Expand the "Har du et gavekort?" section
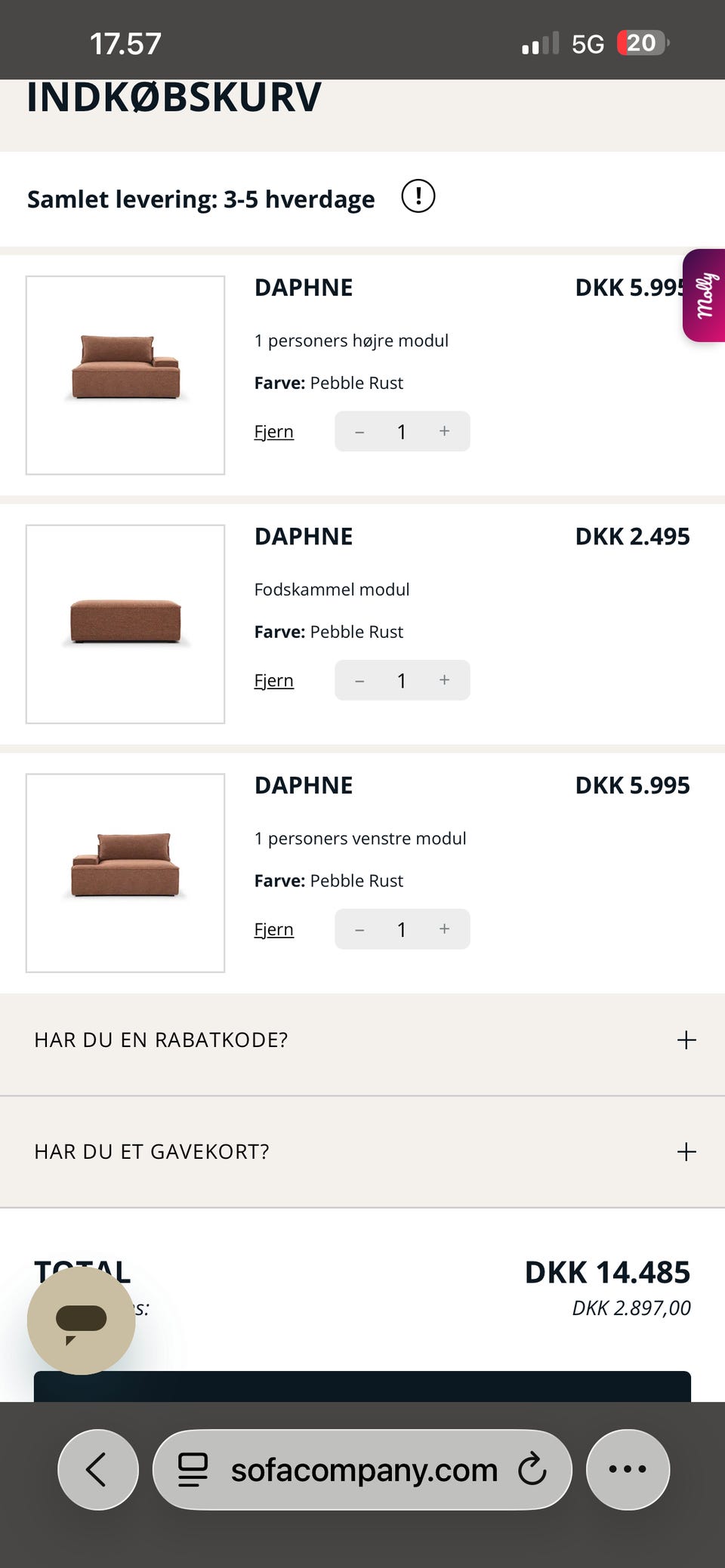The width and height of the screenshot is (725, 1568). click(686, 1152)
